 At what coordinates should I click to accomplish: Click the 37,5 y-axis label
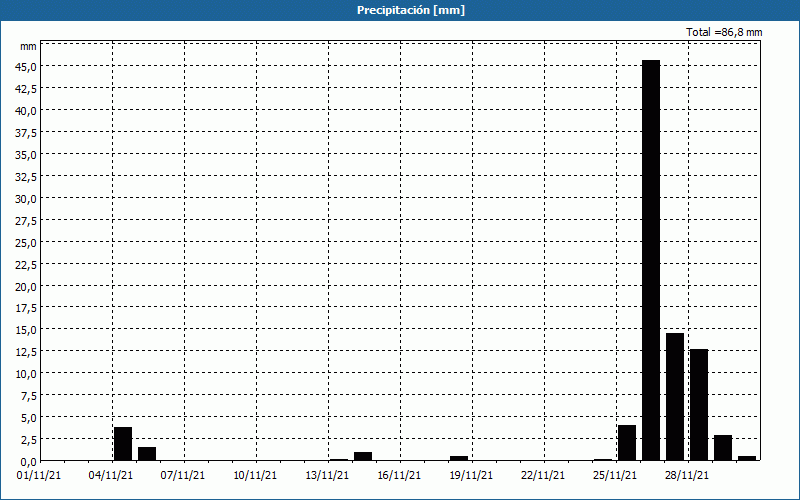tap(26, 133)
